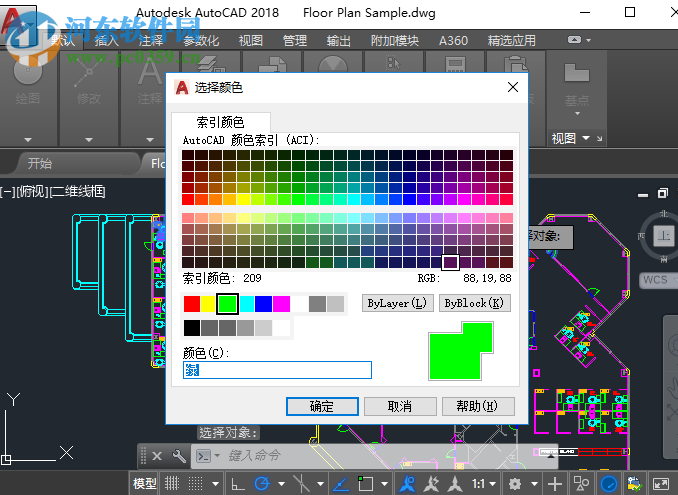Open snap mode settings dropdown arrow
The image size is (678, 495).
click(215, 484)
